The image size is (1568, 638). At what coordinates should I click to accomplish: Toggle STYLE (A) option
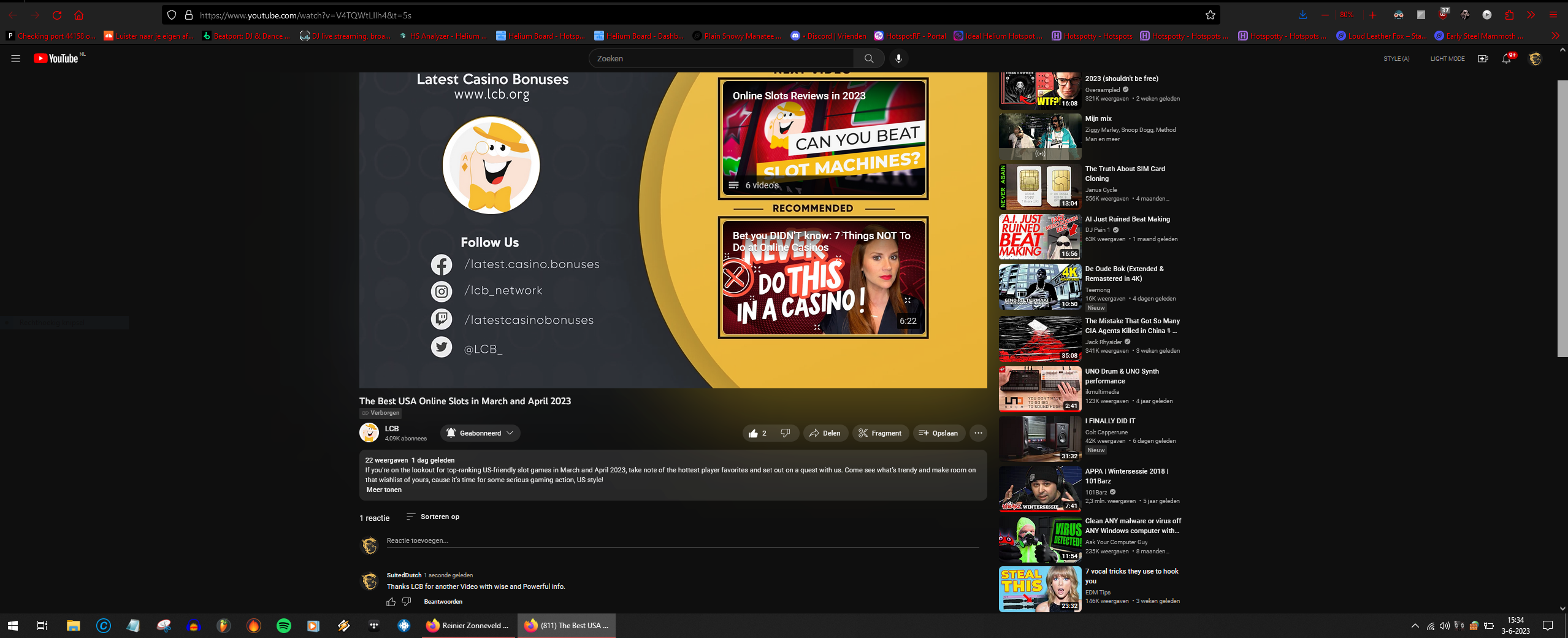tap(1396, 59)
